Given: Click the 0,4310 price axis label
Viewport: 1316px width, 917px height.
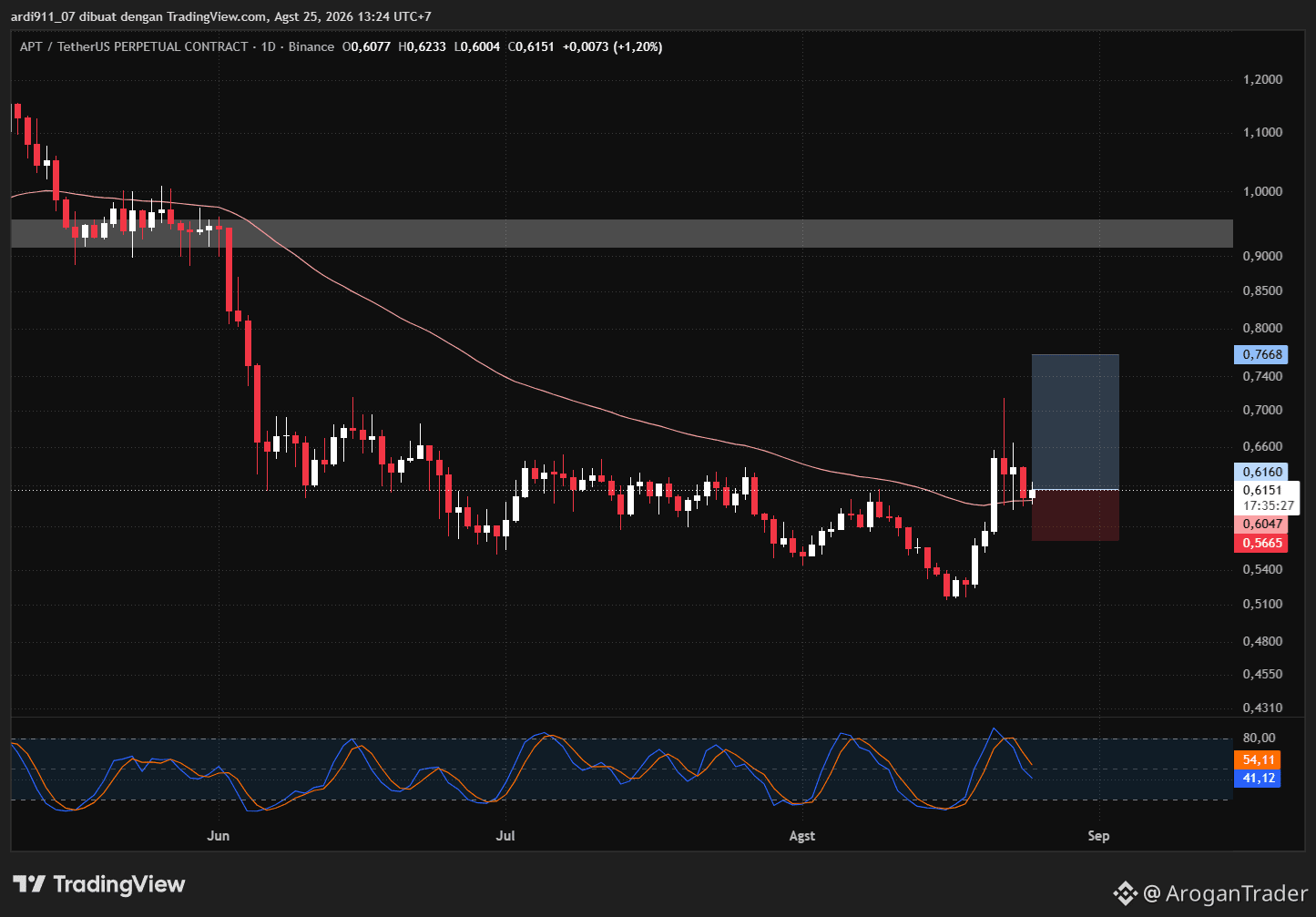Looking at the screenshot, I should point(1262,708).
